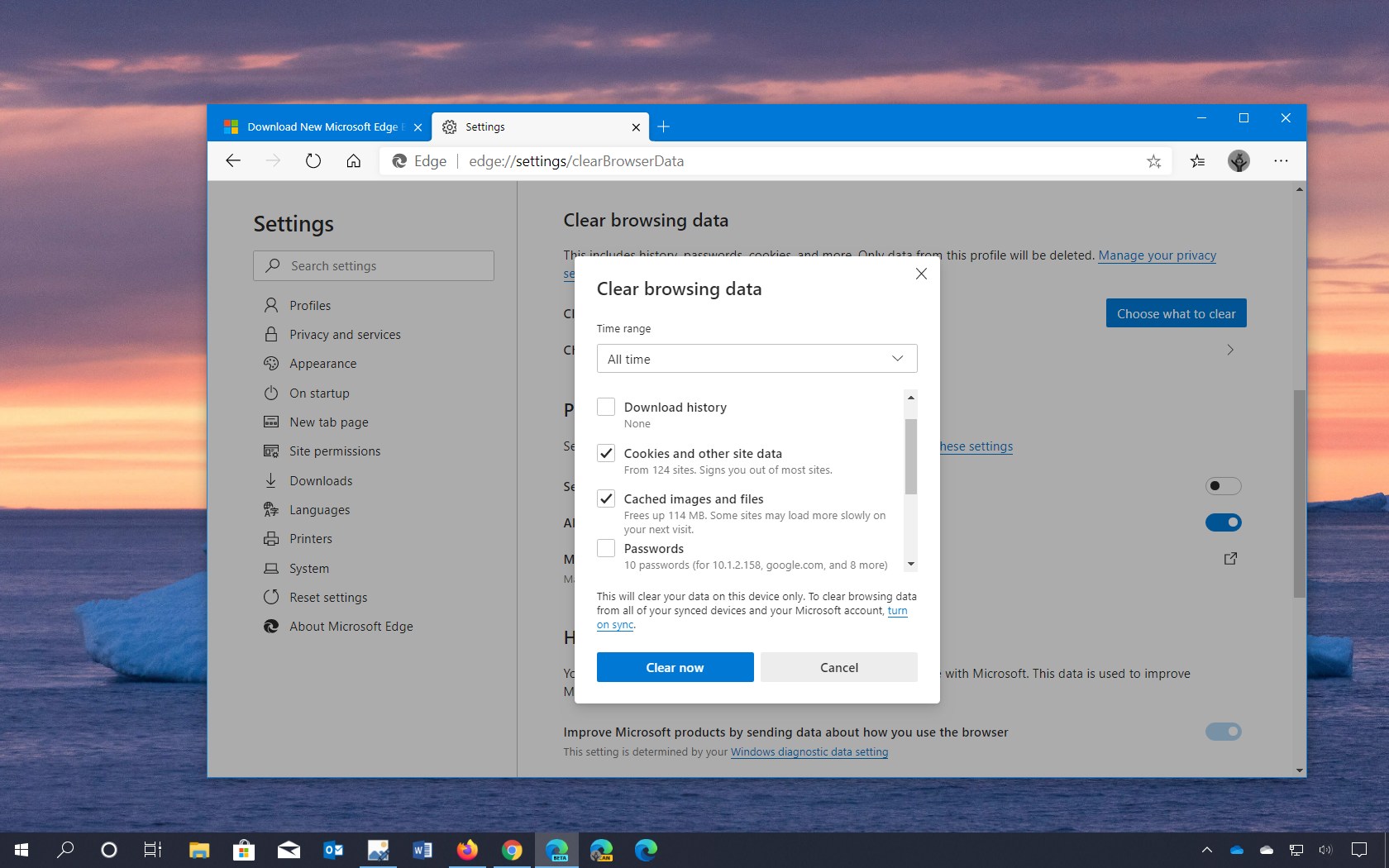Launch Firefox from the taskbar

point(467,850)
